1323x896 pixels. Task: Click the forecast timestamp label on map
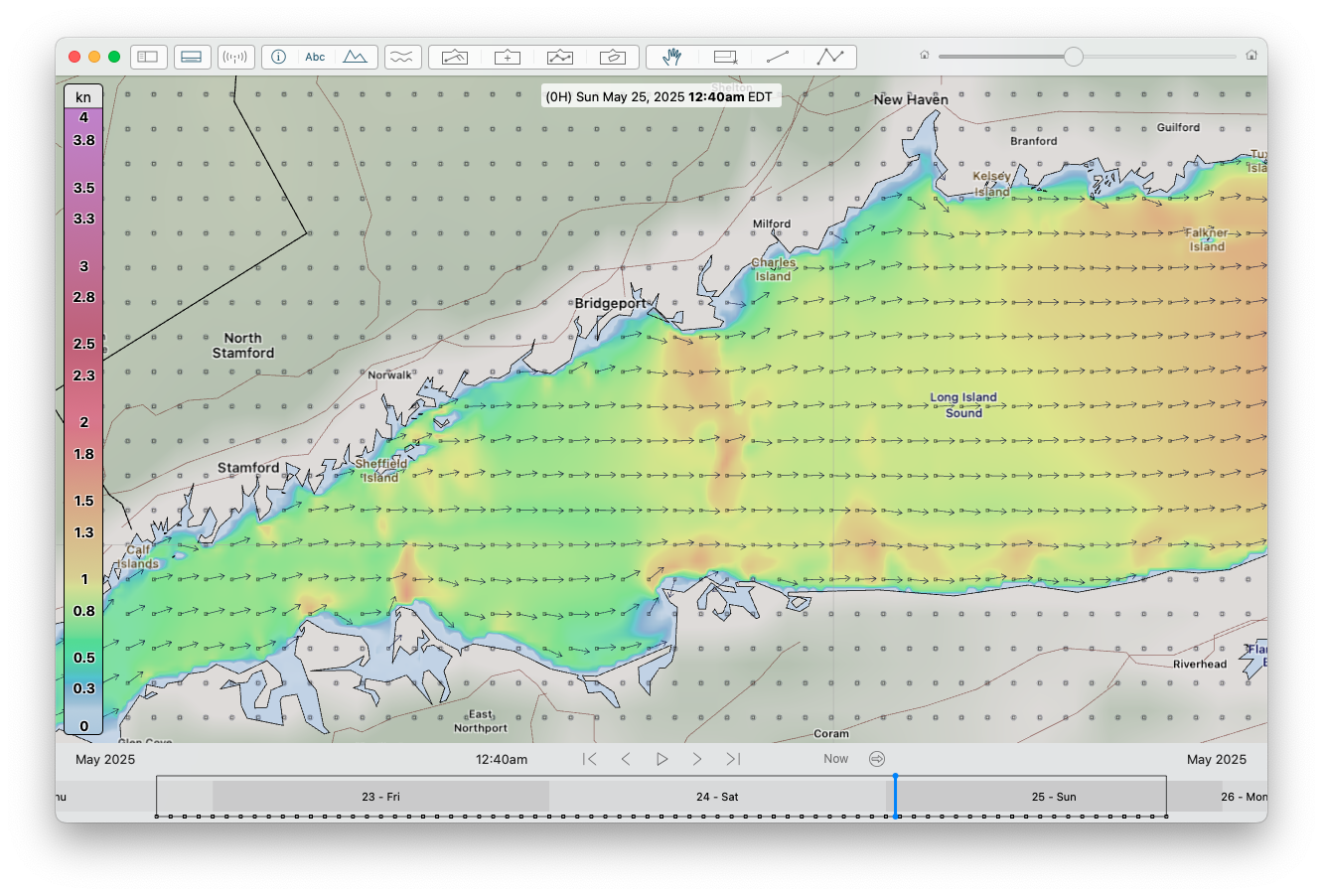coord(660,97)
